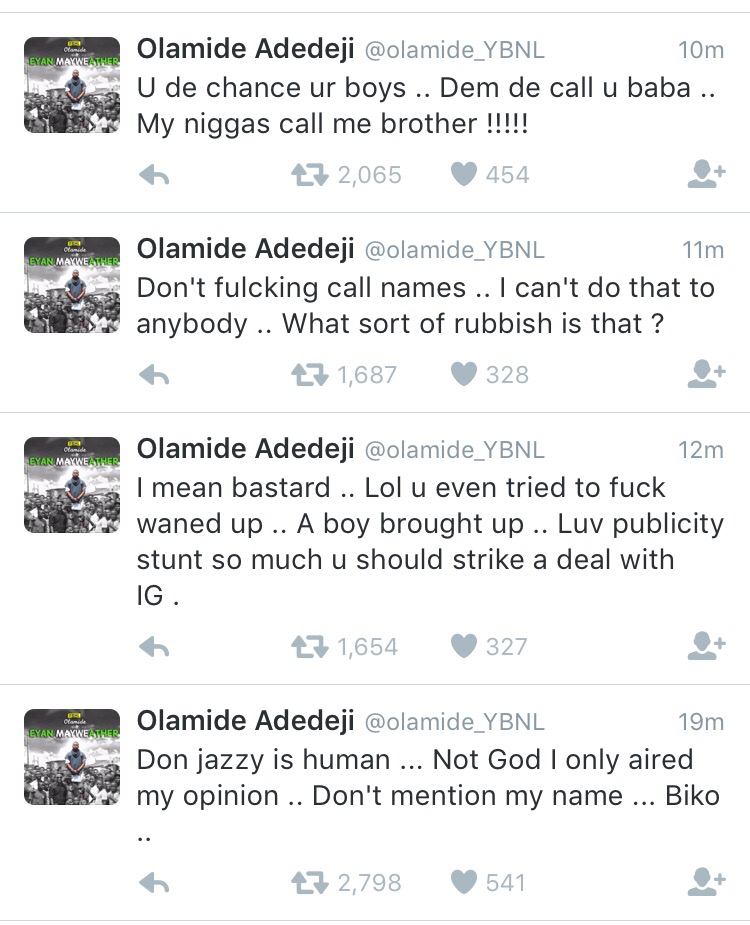Reply to the "Don't fulcking call names" tweet

pos(154,375)
